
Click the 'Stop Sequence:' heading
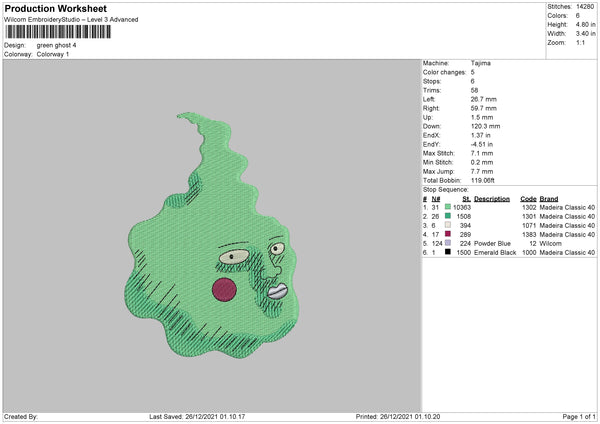445,190
